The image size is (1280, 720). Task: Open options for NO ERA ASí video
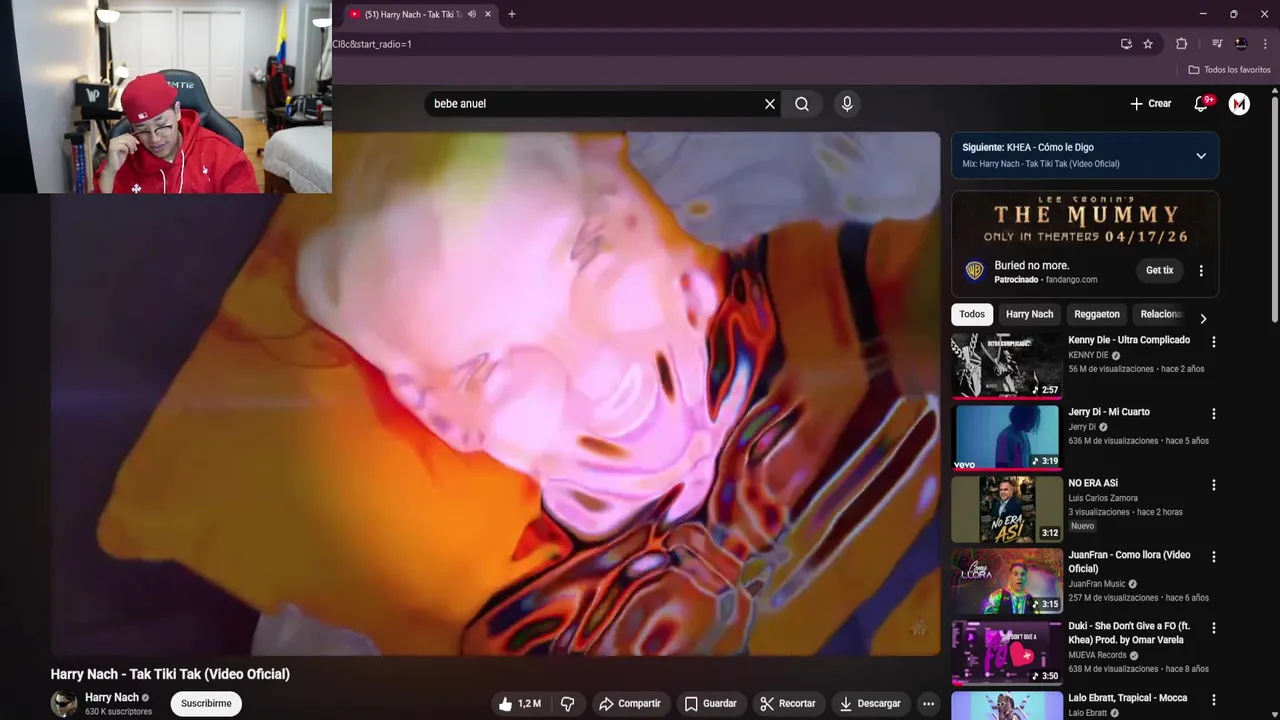tap(1214, 485)
